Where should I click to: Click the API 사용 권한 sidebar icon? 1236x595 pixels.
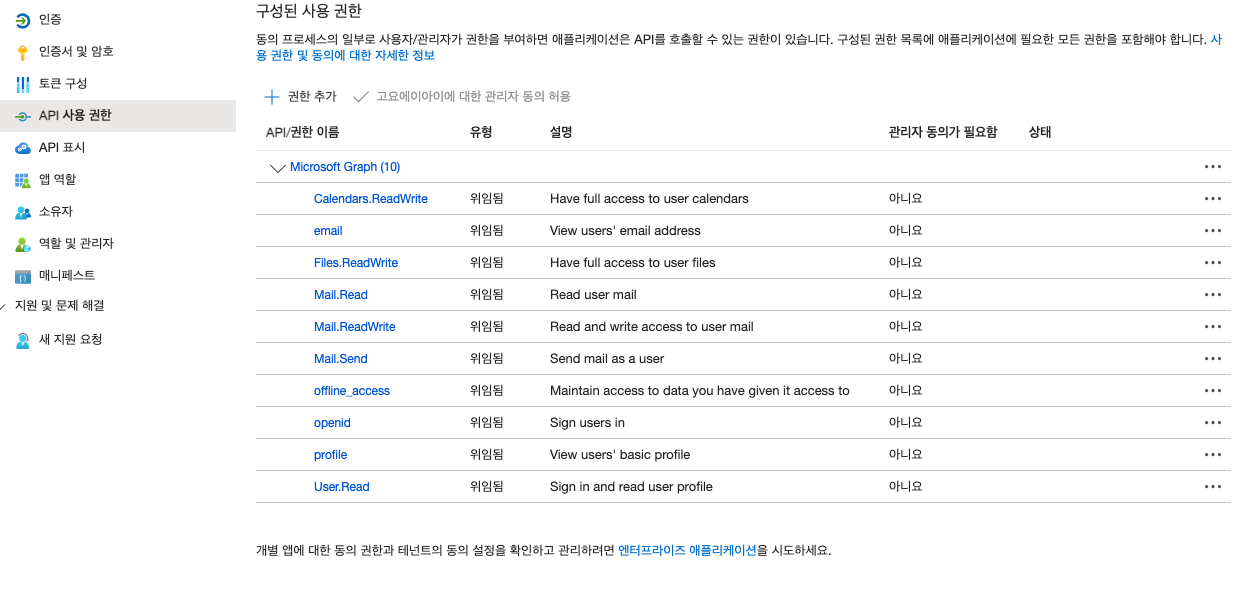click(22, 115)
